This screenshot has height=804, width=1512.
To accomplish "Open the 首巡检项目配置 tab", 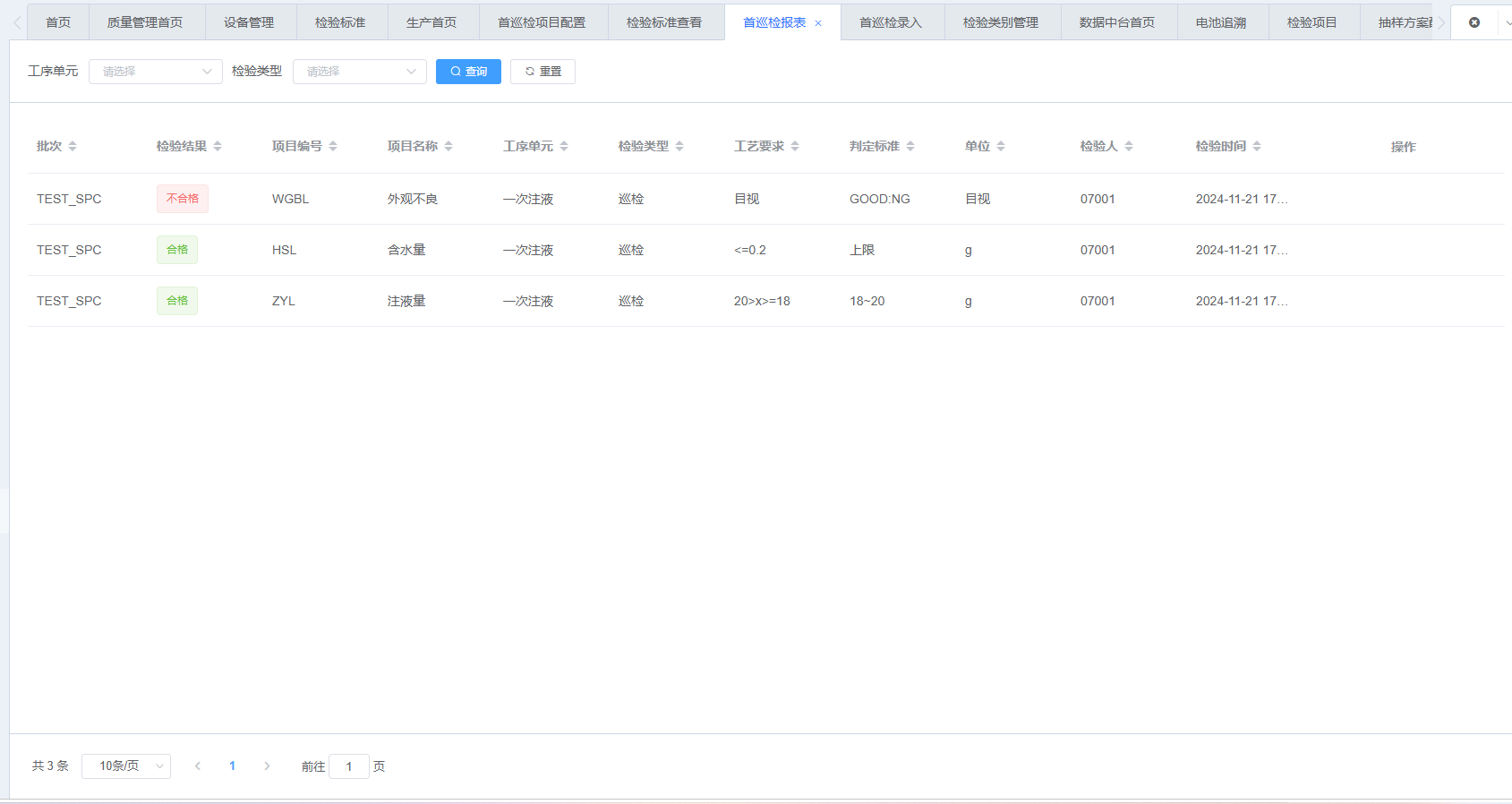I will (542, 22).
